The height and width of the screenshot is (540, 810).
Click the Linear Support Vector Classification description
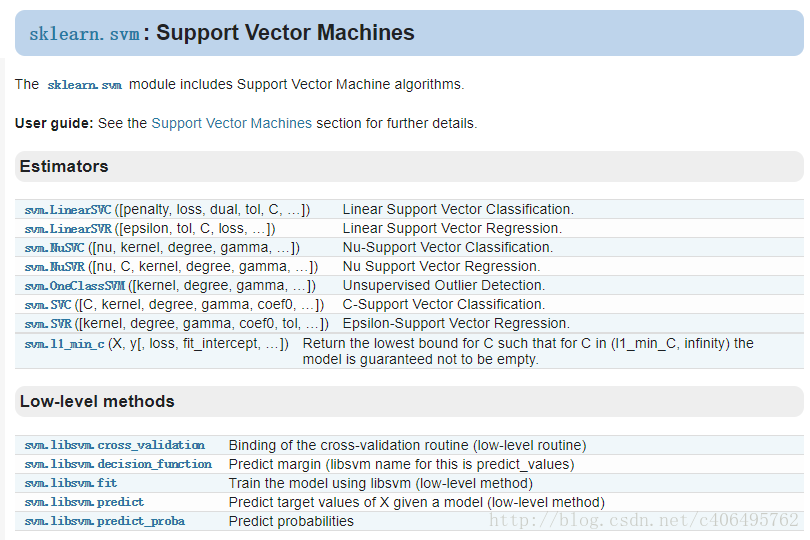[x=458, y=210]
